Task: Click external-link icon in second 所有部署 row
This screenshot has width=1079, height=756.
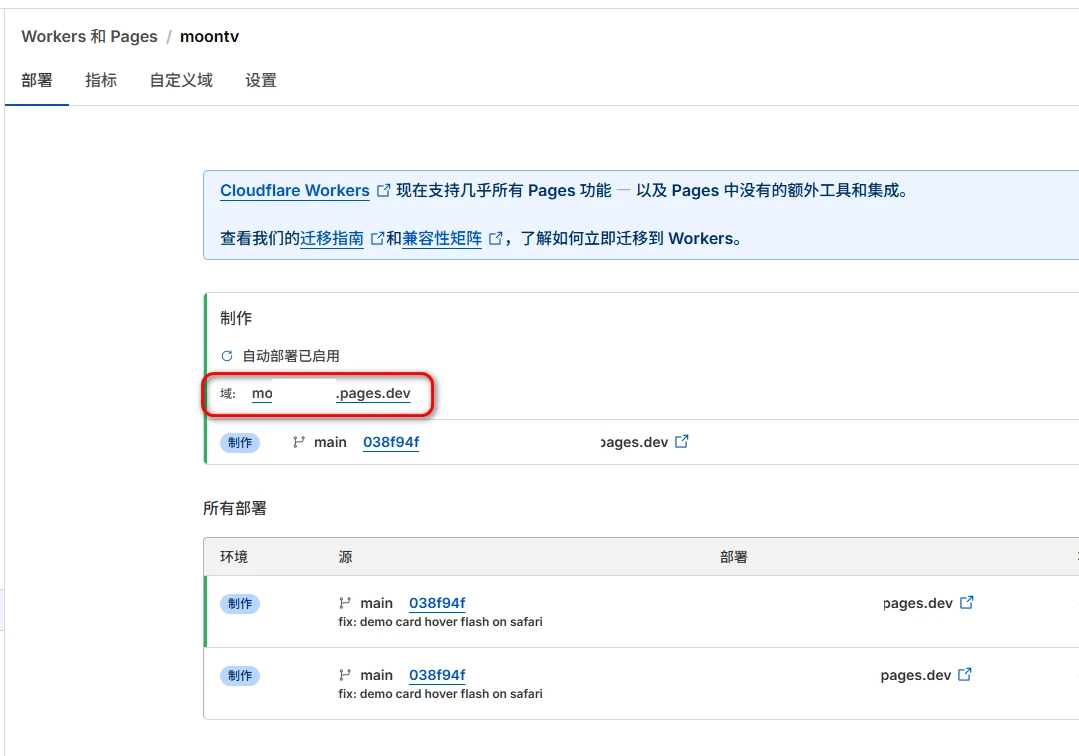Action: (x=965, y=675)
